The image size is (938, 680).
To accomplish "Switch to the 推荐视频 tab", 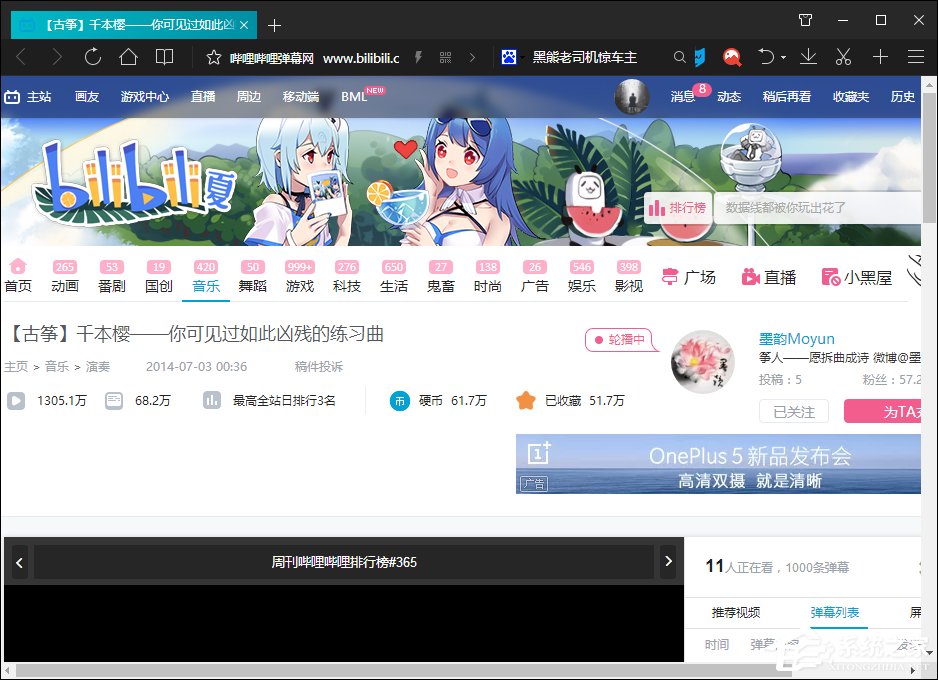I will tap(735, 613).
